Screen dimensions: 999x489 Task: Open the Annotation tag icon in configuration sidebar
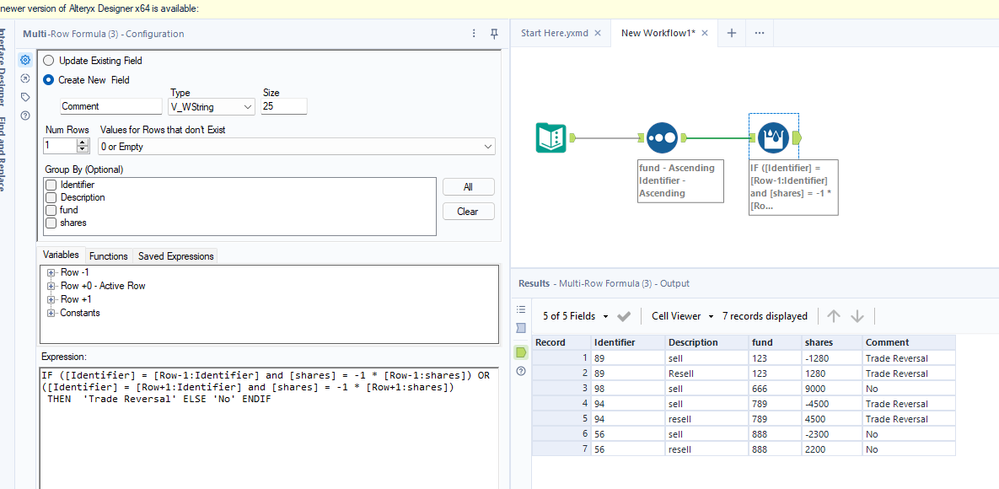pos(25,97)
